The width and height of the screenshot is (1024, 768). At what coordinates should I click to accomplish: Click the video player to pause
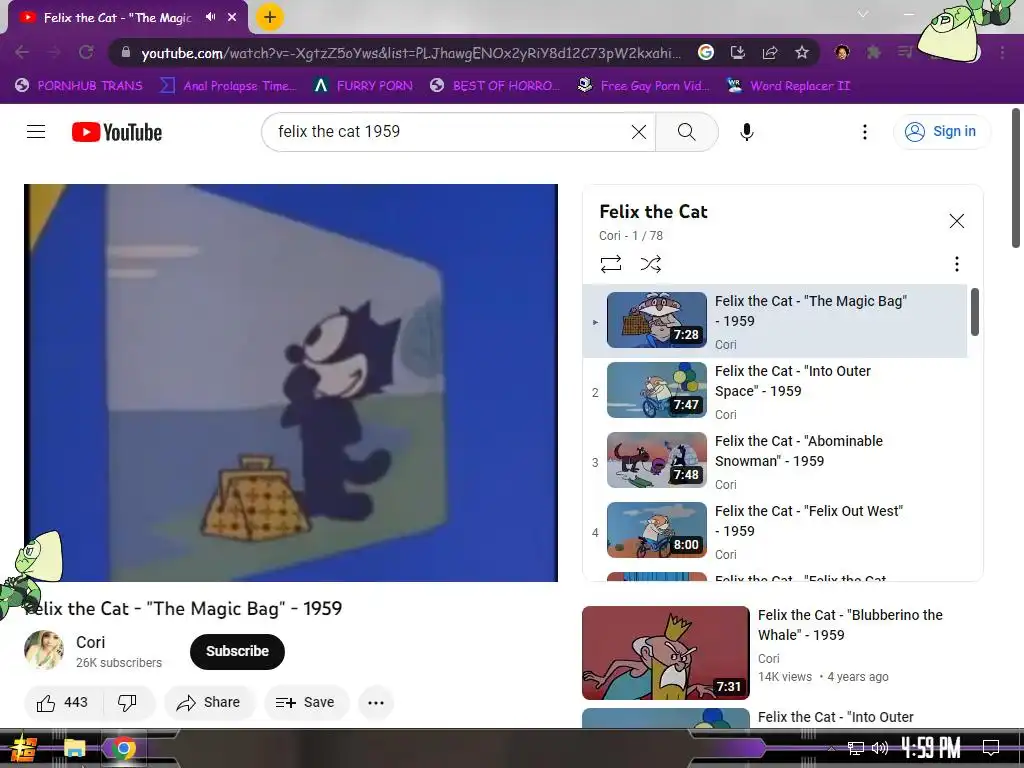click(291, 383)
